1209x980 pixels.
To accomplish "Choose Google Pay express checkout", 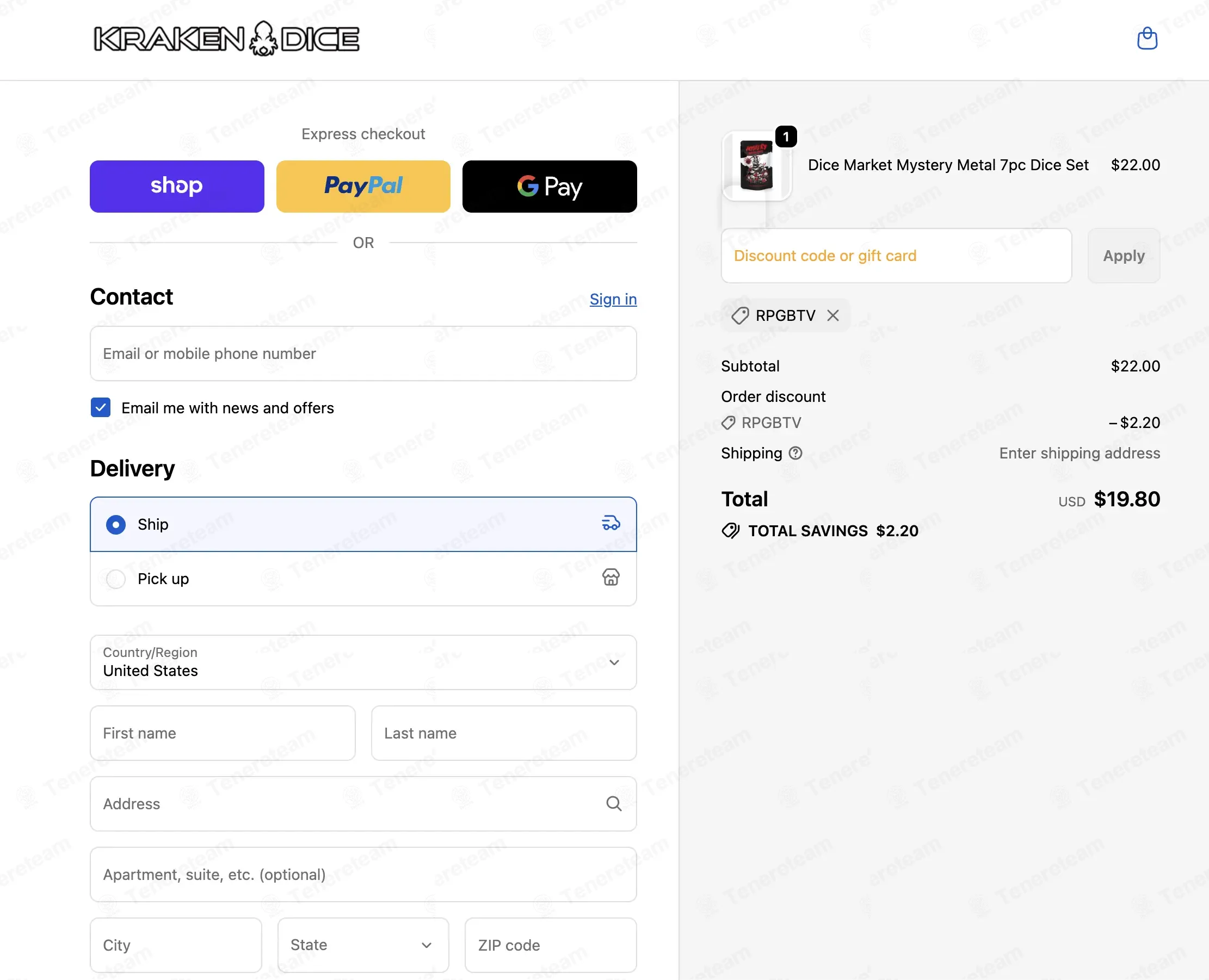I will [550, 187].
